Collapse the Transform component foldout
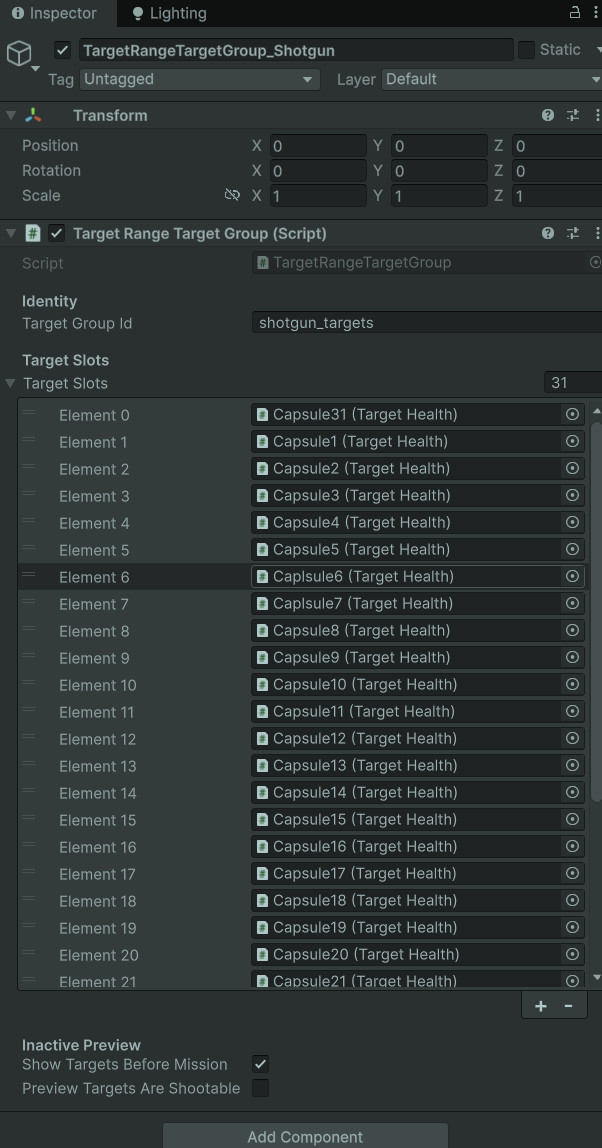The image size is (602, 1148). 10,115
